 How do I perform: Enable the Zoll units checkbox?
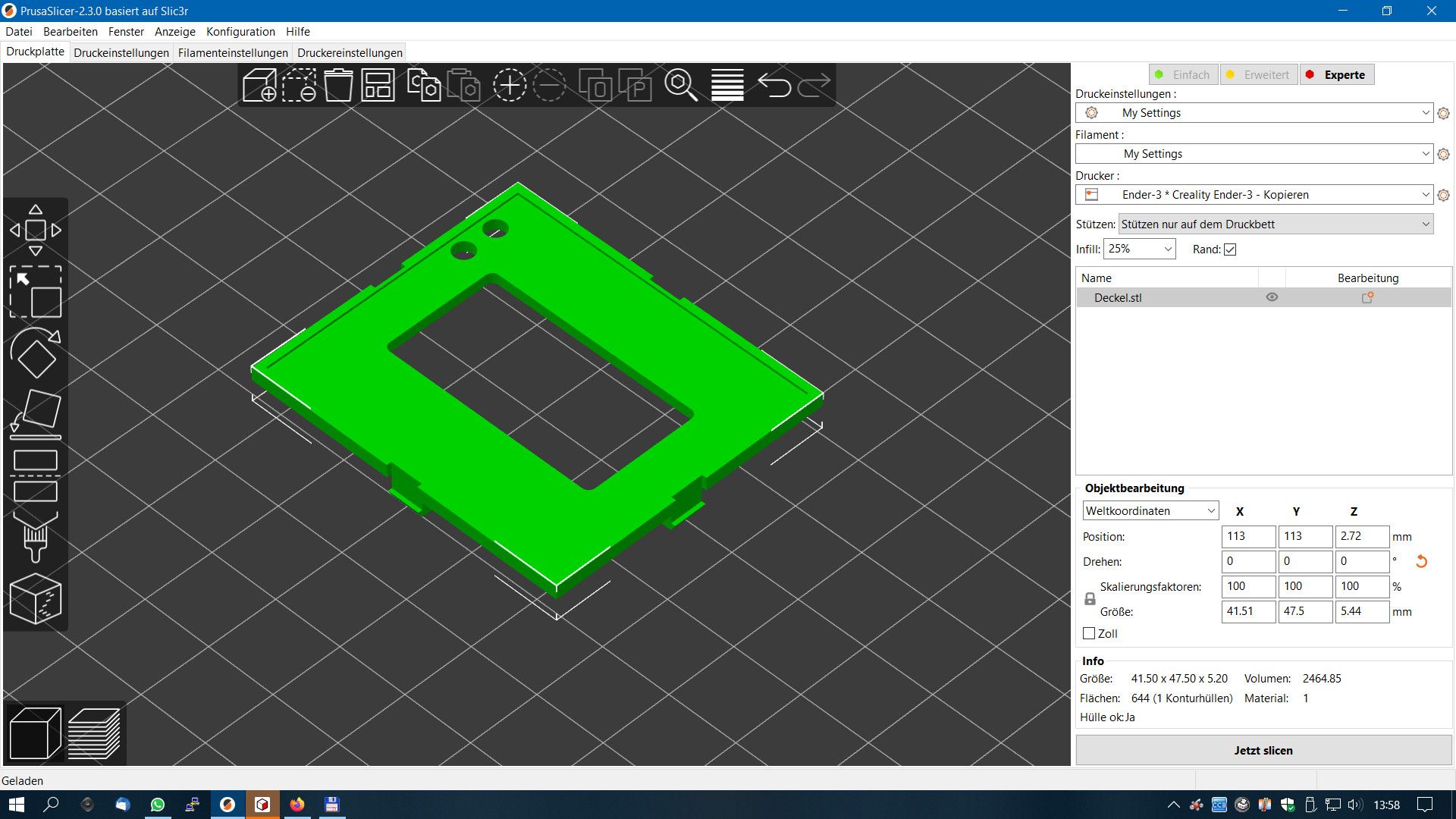1089,633
